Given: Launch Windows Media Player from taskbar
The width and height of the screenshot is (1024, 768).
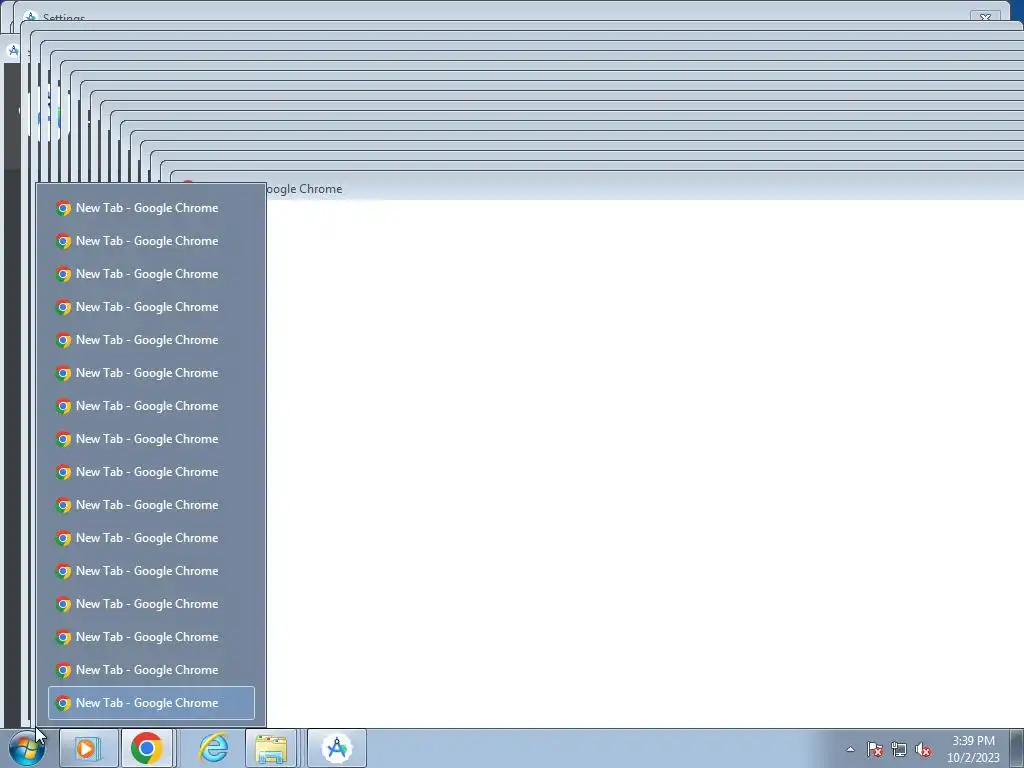Looking at the screenshot, I should click(x=88, y=748).
